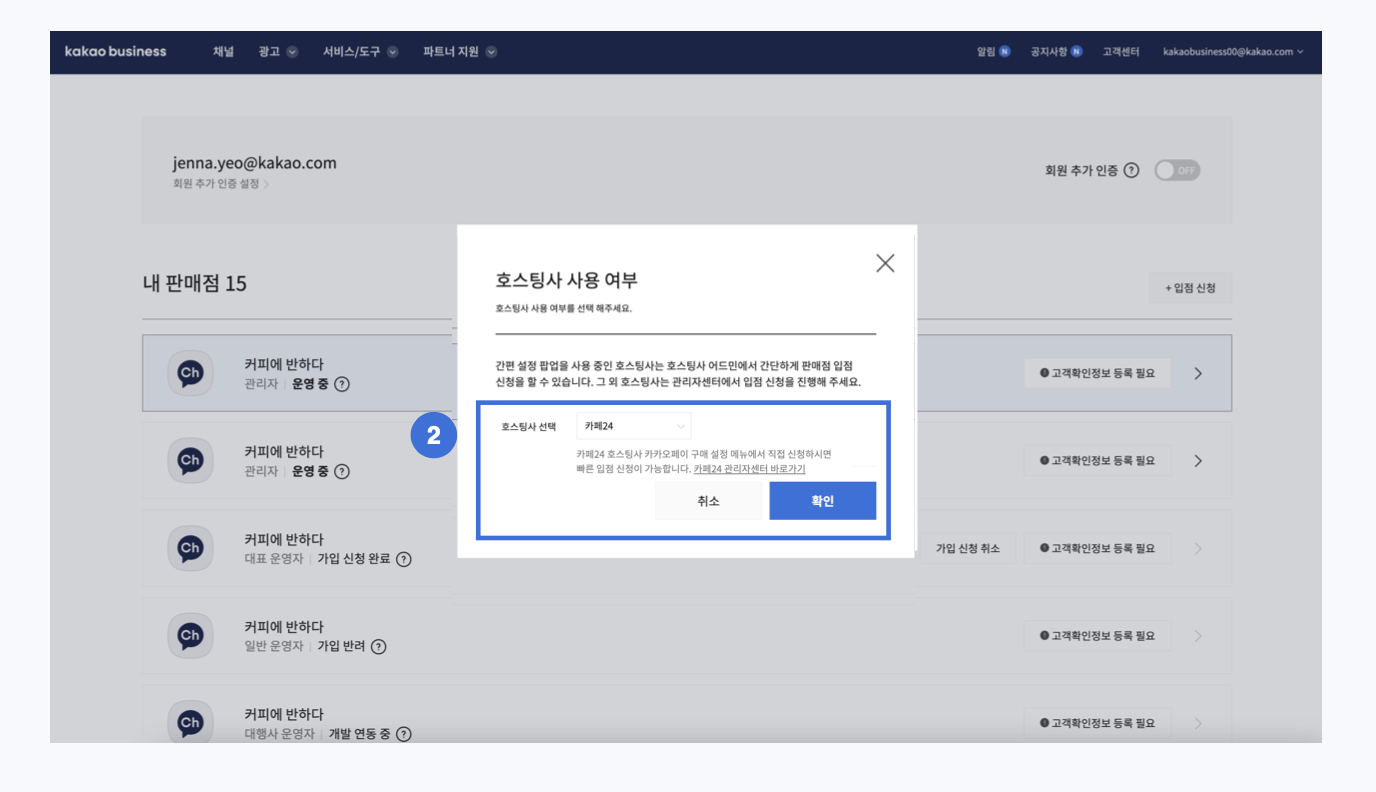Click 고객확인정보 등록 필요 on 일반 운영자 row
Image resolution: width=1376 pixels, height=792 pixels.
click(1097, 636)
